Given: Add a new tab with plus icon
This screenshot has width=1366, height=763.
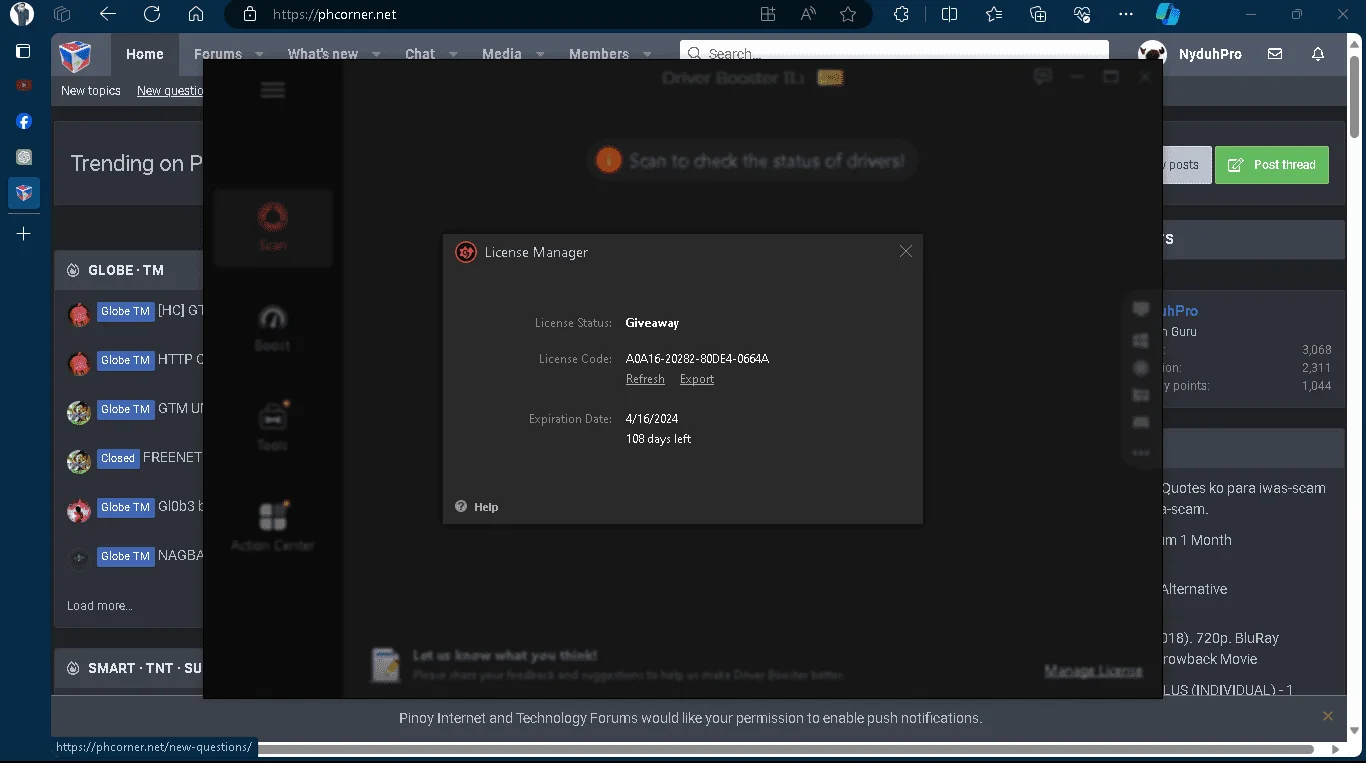Looking at the screenshot, I should 24,233.
